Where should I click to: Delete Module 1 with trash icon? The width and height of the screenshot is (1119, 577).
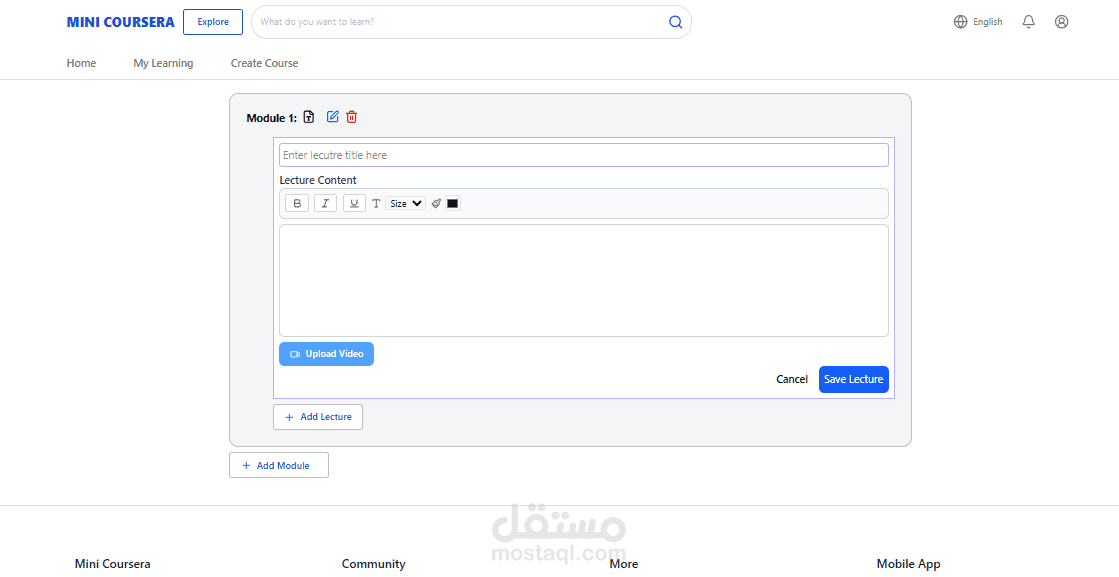[351, 117]
